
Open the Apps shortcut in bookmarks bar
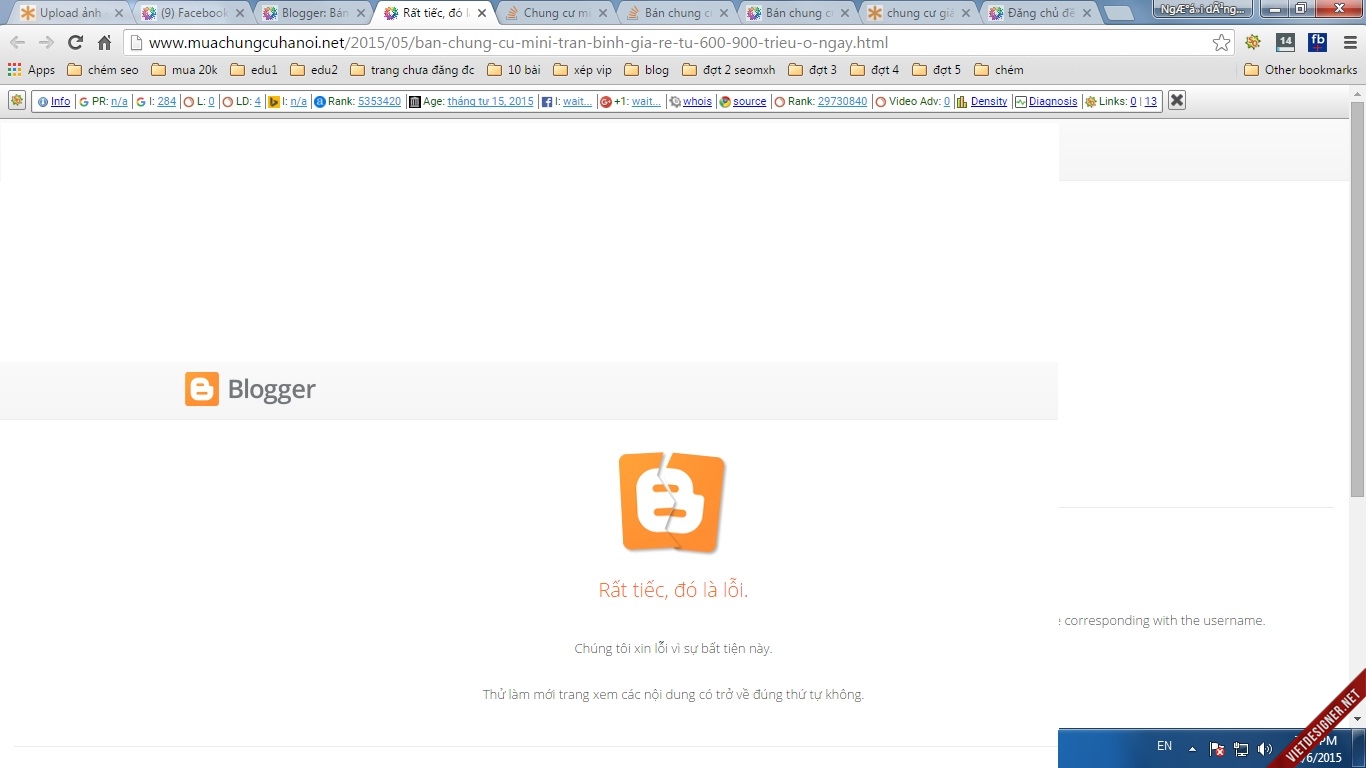click(x=32, y=70)
